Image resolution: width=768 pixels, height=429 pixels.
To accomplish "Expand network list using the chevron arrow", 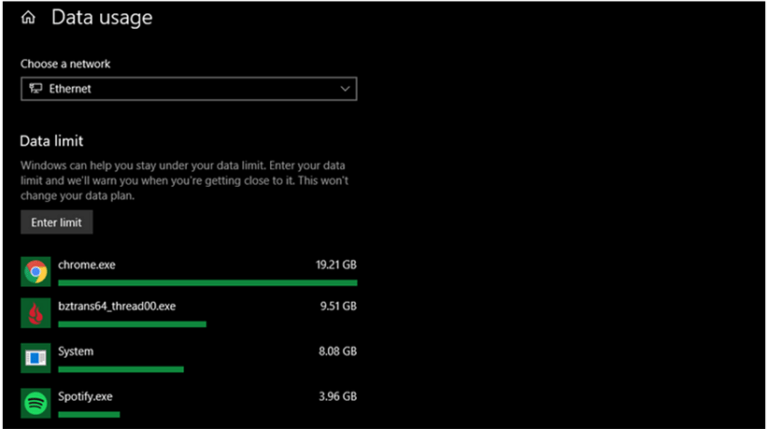I will click(345, 89).
